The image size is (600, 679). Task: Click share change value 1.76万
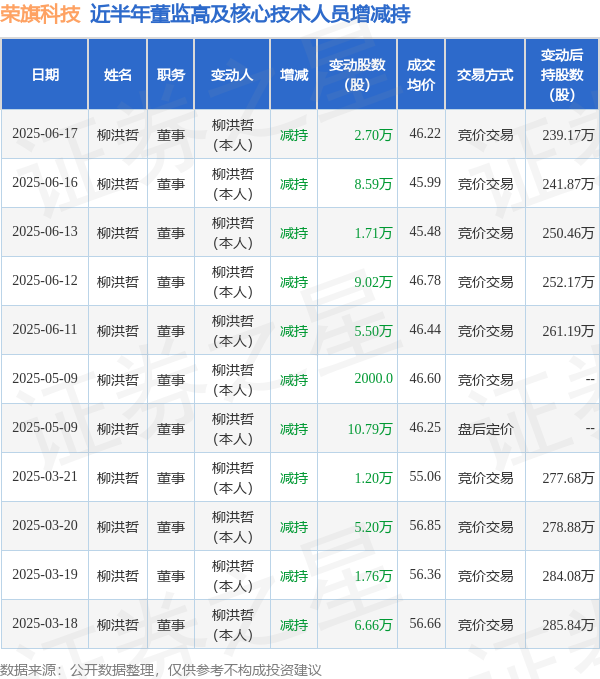(373, 576)
